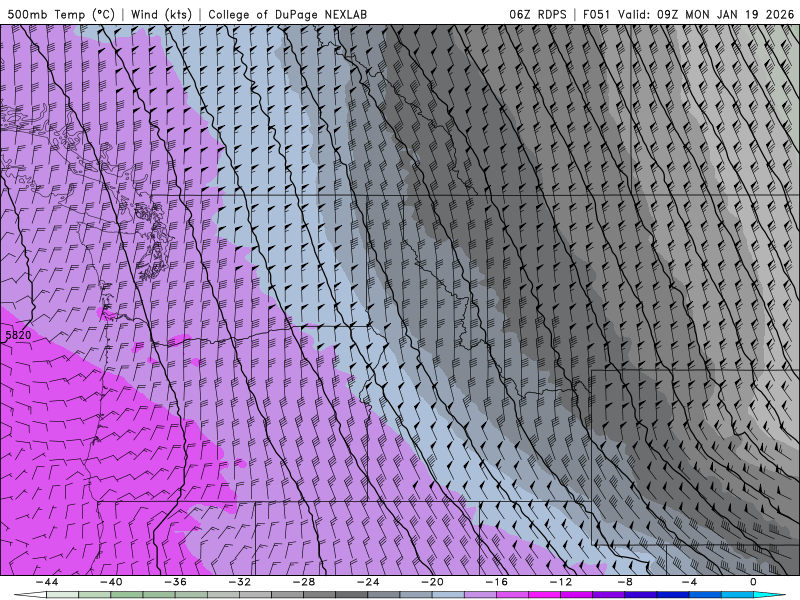This screenshot has height=600, width=800.
Task: Click the -16 color bar label
Action: tap(496, 582)
